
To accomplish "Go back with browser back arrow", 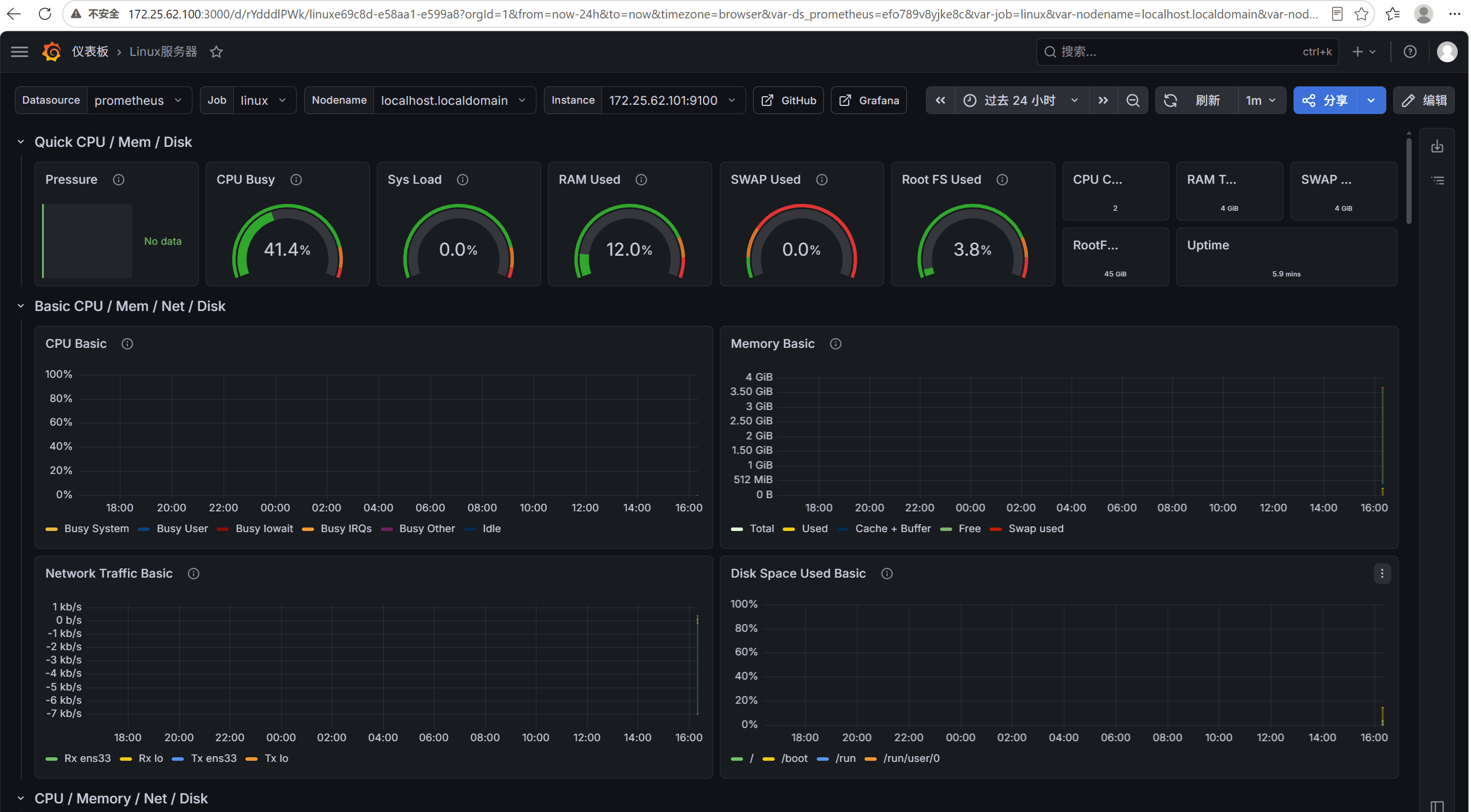I will click(x=14, y=14).
